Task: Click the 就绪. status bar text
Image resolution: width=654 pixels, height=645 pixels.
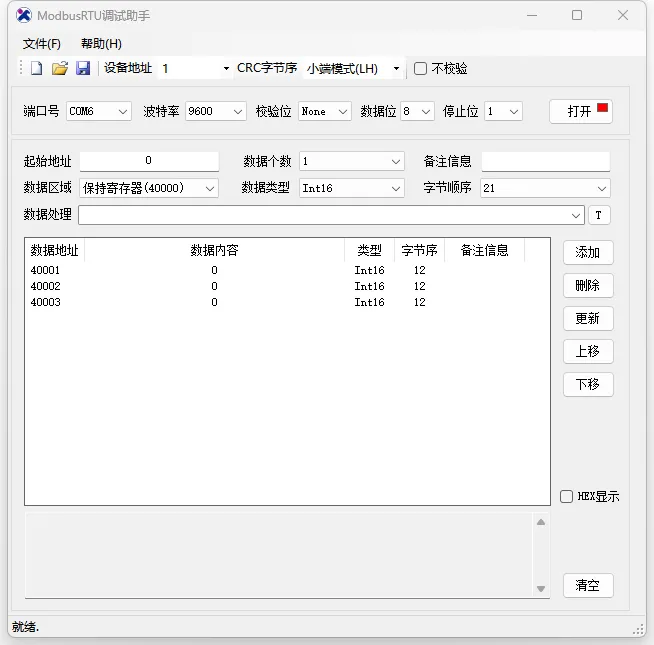Action: (x=25, y=627)
